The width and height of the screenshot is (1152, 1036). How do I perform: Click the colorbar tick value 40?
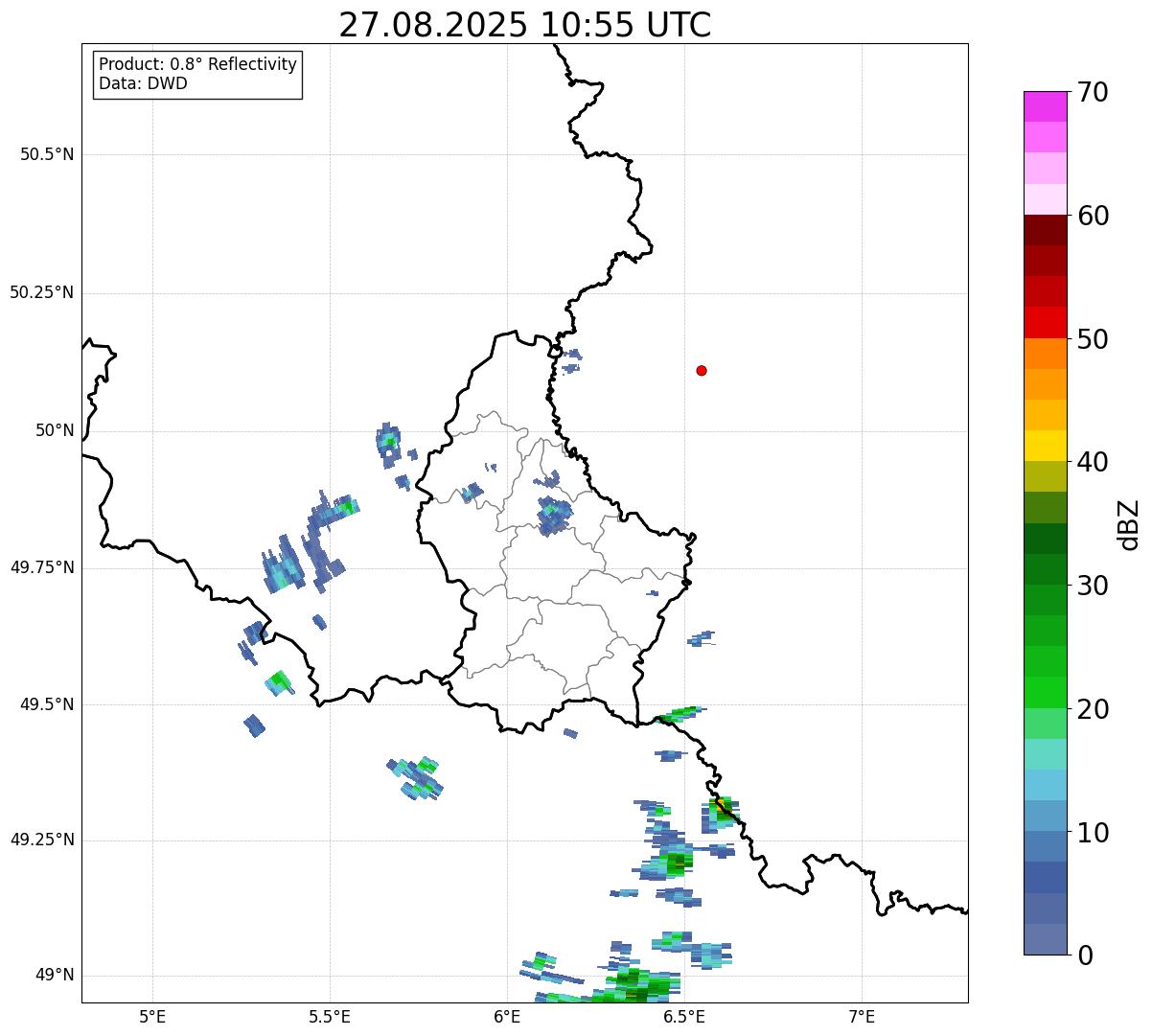pos(1093,462)
